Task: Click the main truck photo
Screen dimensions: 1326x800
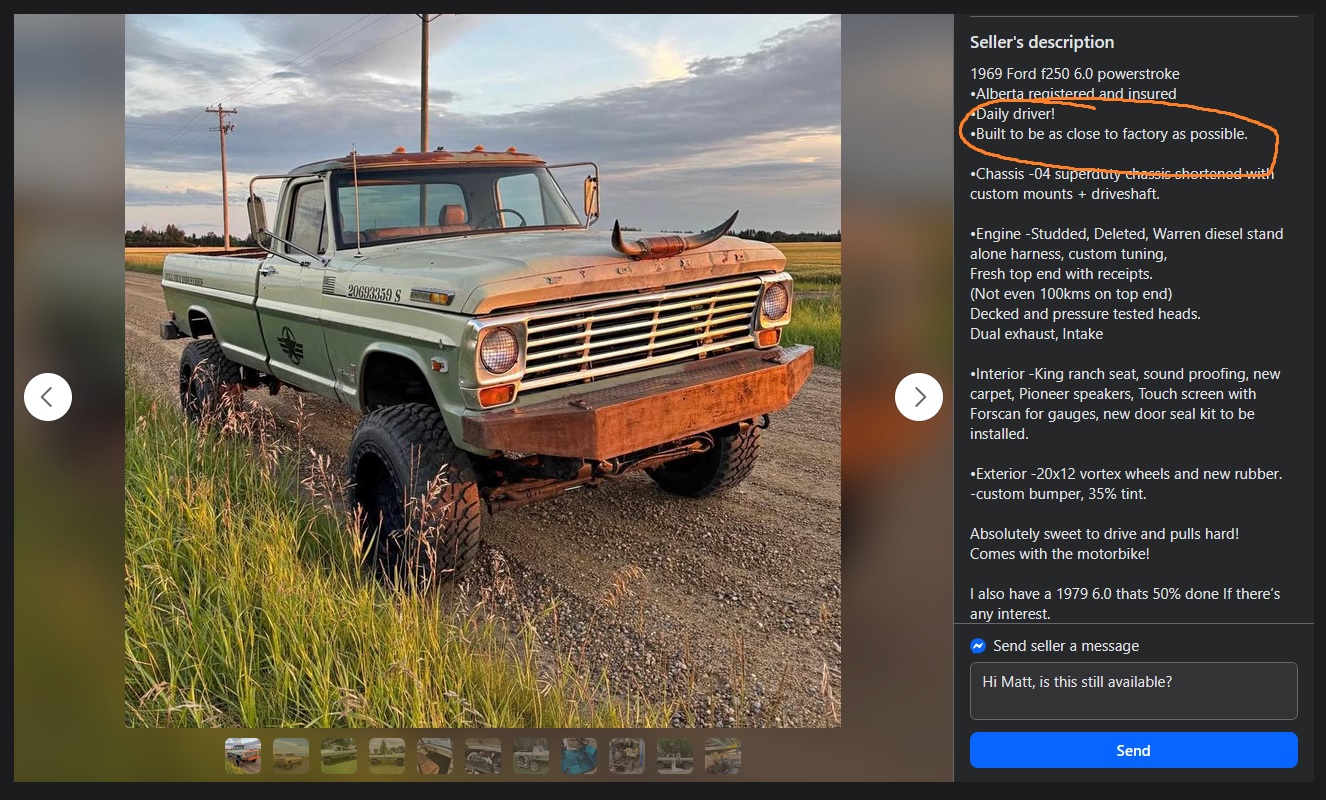Action: [x=483, y=371]
